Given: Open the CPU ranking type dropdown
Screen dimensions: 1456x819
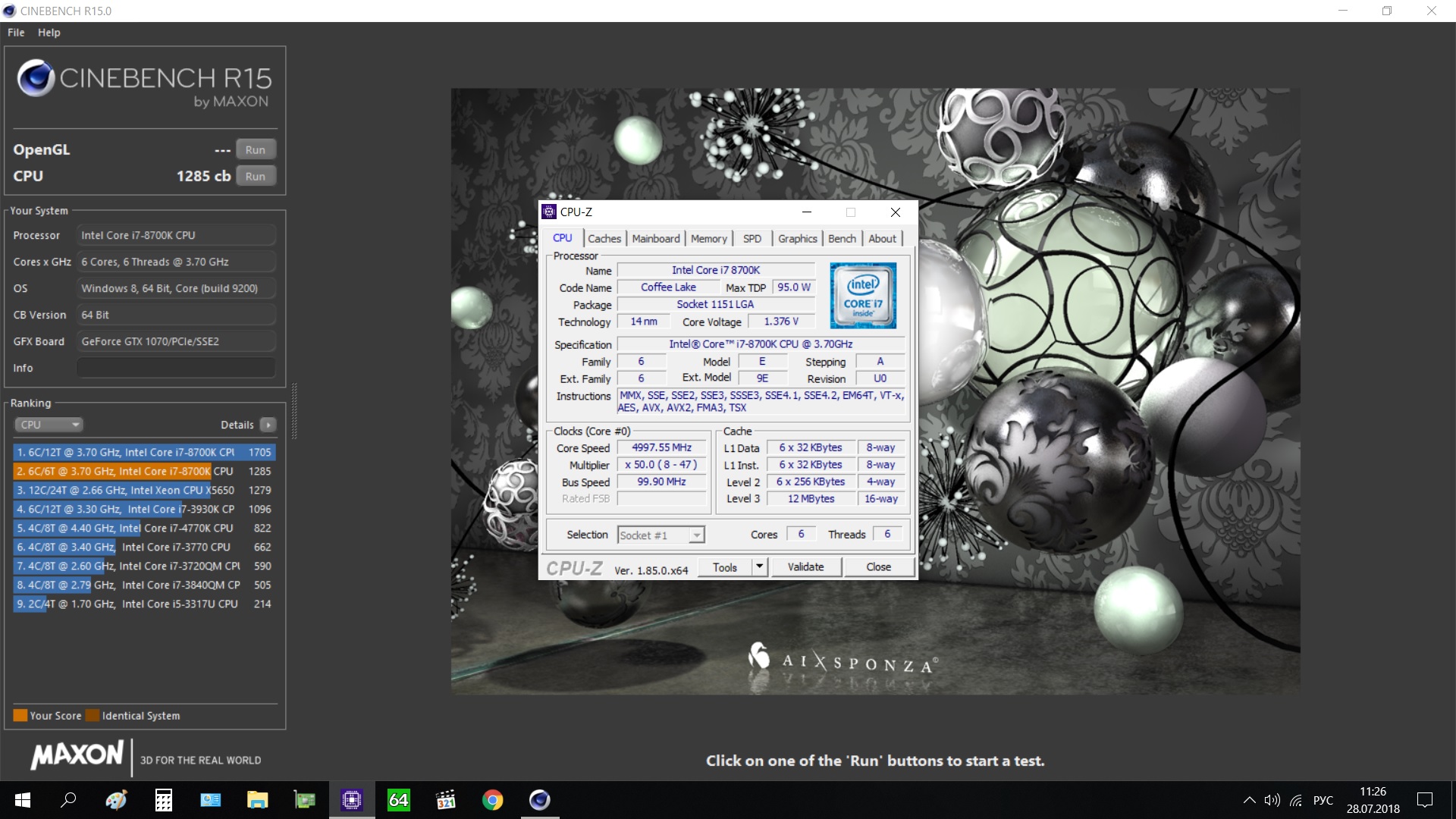Looking at the screenshot, I should click(48, 425).
